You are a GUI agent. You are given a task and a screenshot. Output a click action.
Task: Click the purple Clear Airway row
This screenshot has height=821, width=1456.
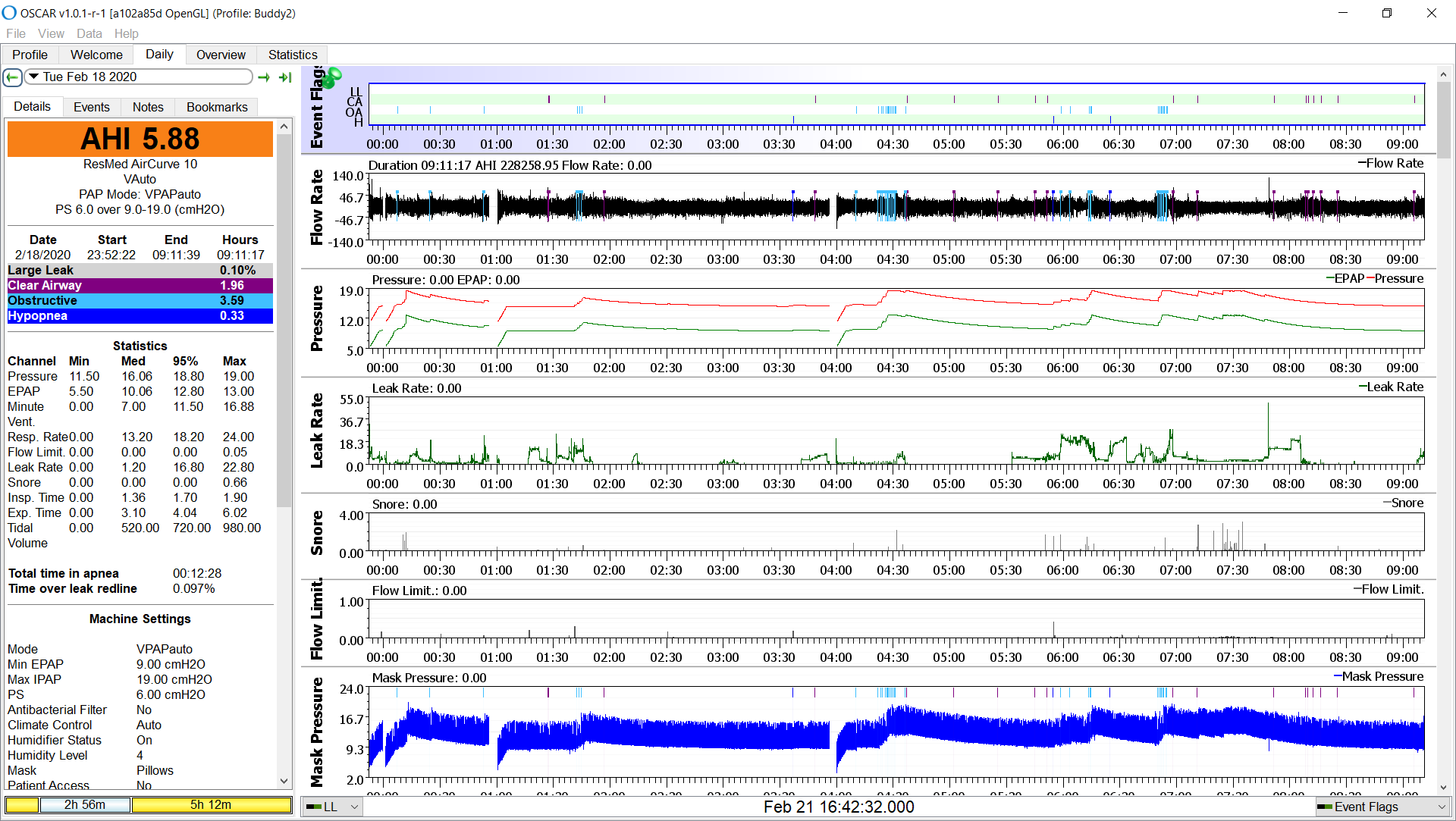140,286
